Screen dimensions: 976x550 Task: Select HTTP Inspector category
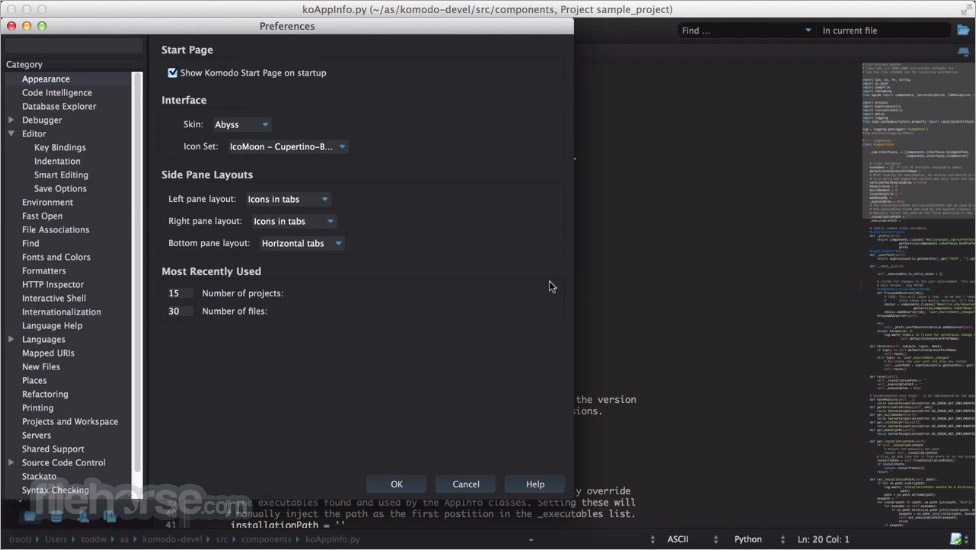(52, 284)
